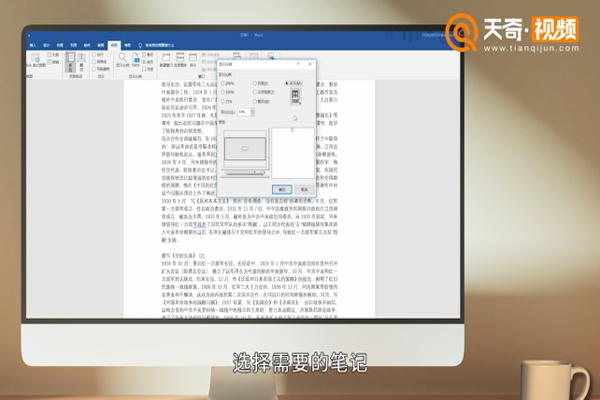
Task: Click the Percent spinner arrows
Action: click(x=252, y=112)
